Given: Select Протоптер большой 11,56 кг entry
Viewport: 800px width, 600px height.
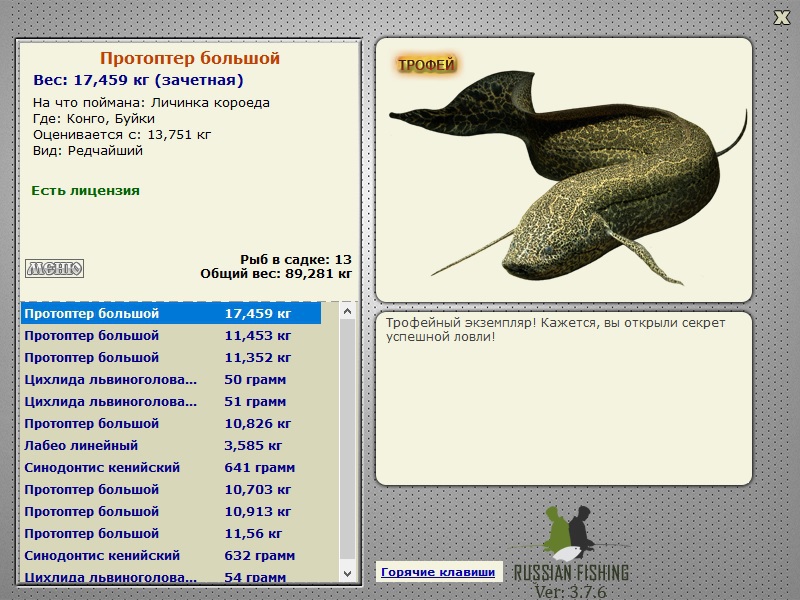Looking at the screenshot, I should 171,533.
